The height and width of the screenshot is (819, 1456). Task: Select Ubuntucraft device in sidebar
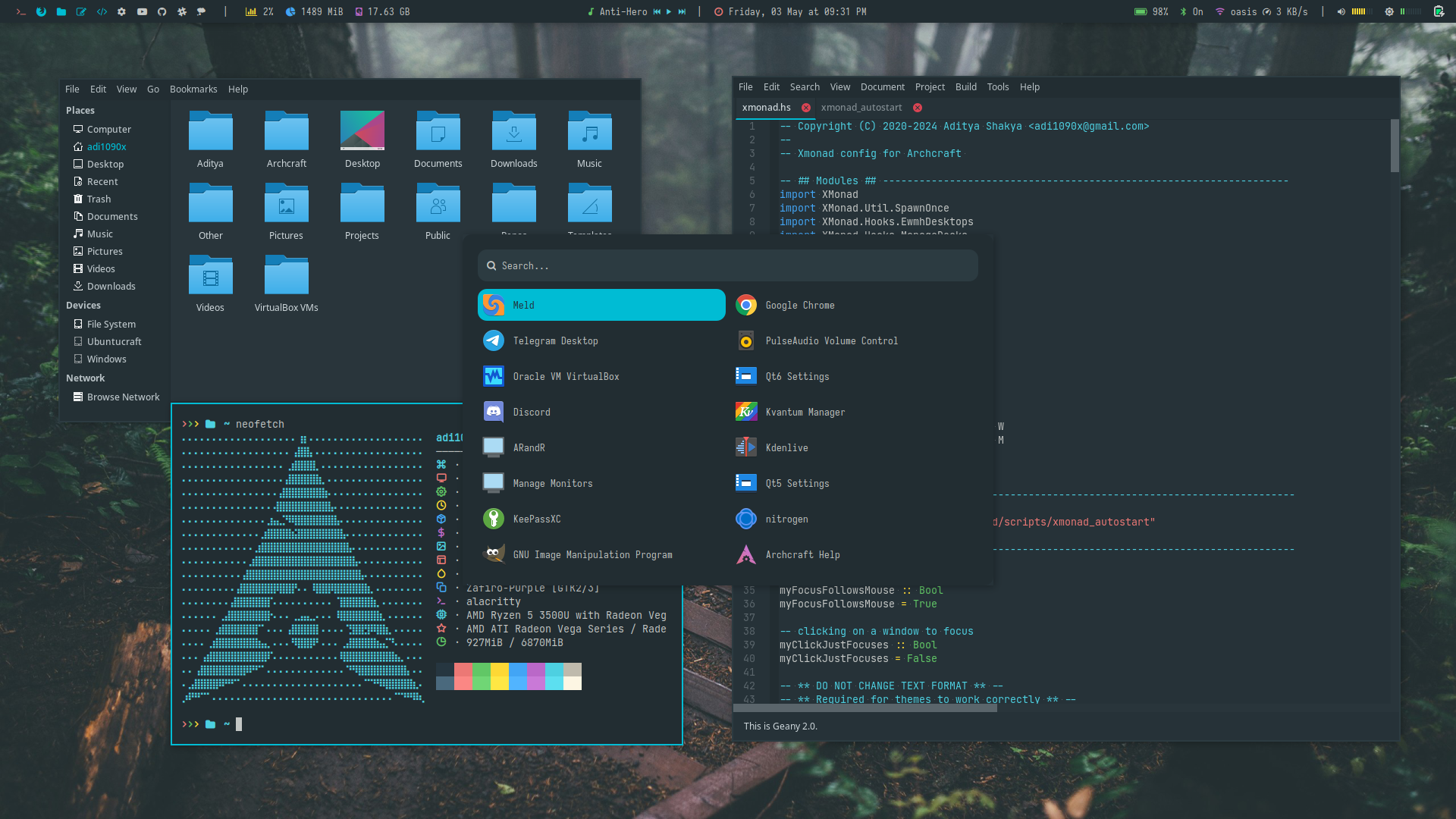coord(114,342)
